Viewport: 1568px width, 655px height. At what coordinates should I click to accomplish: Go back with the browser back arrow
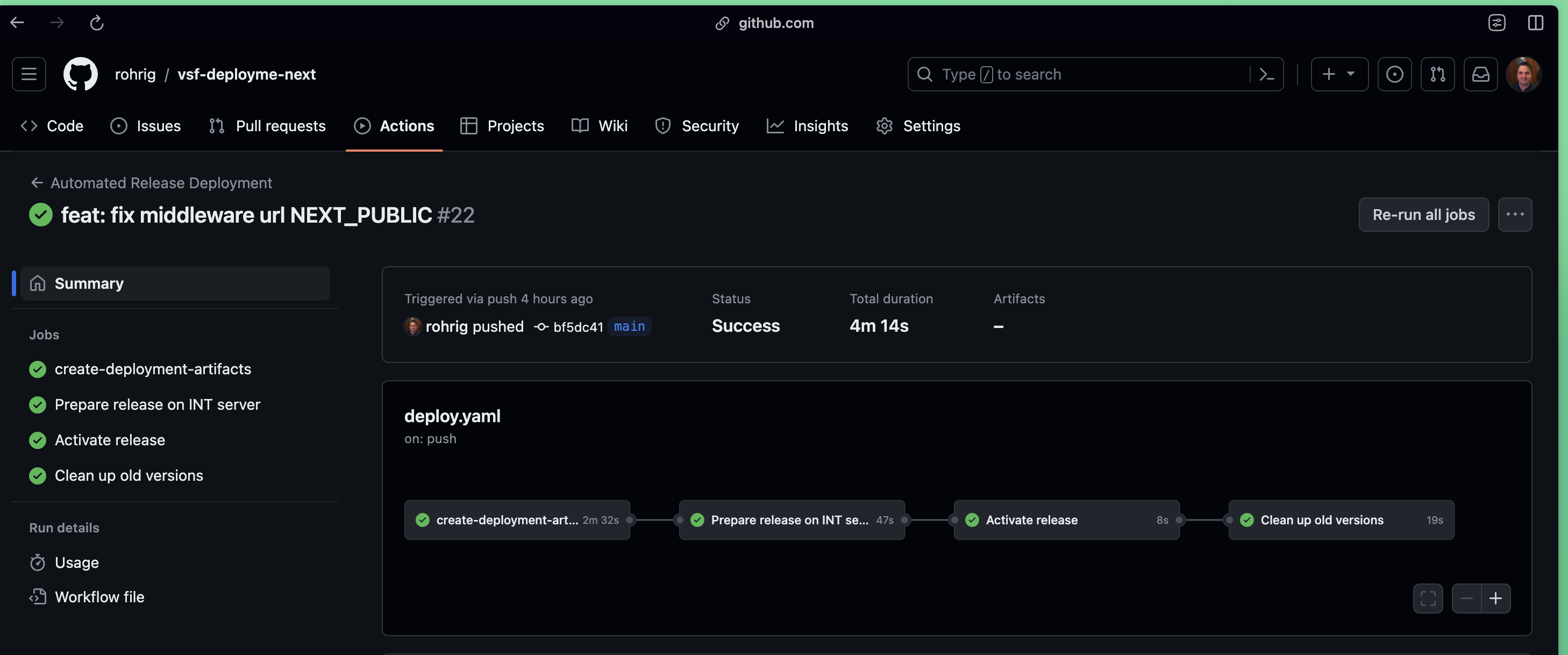(17, 23)
